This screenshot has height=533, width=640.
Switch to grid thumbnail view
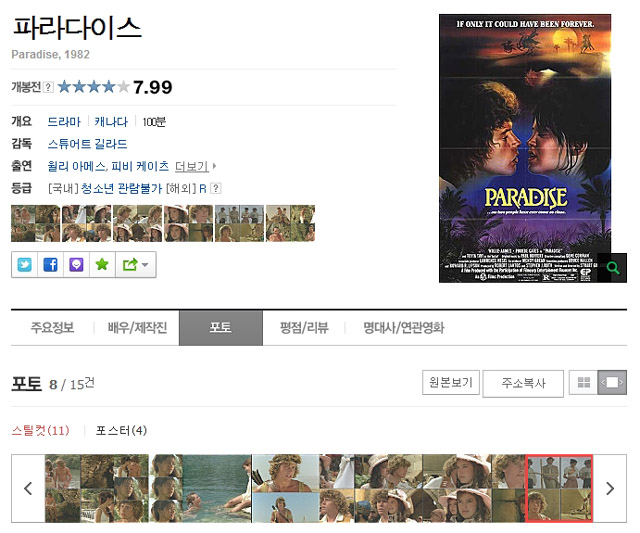[584, 382]
